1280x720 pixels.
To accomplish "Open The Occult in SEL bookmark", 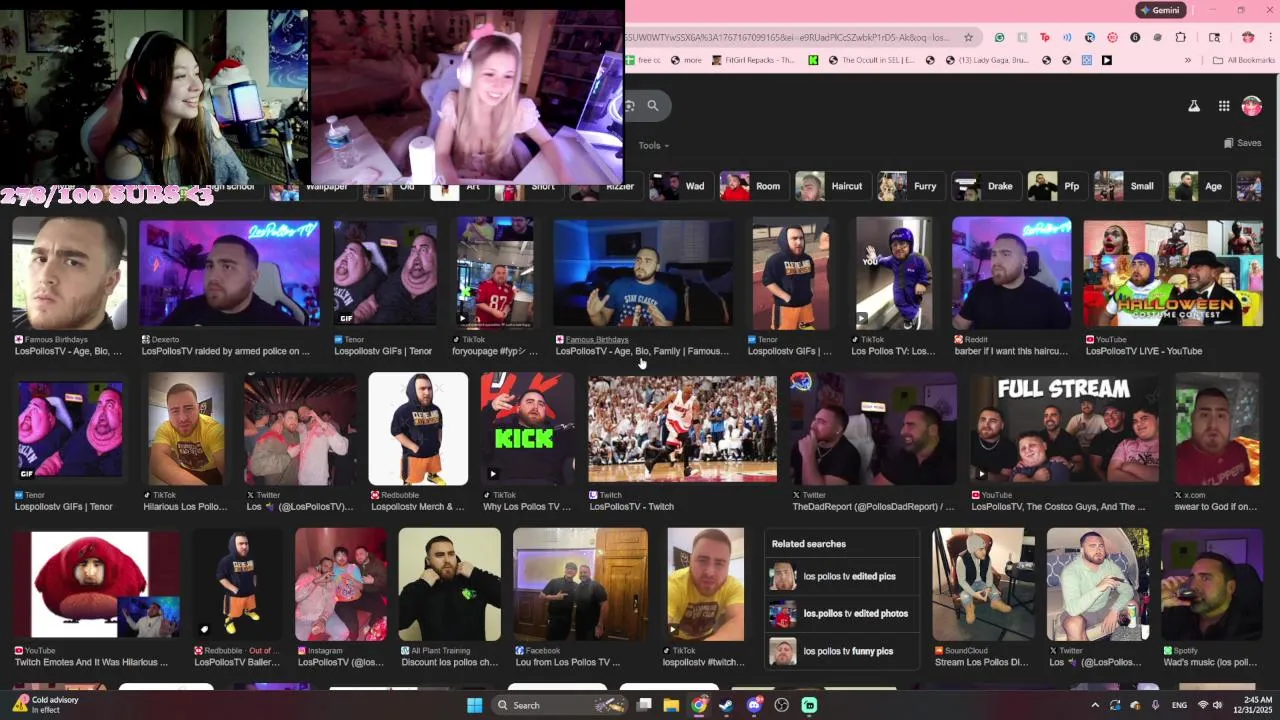I will (871, 60).
